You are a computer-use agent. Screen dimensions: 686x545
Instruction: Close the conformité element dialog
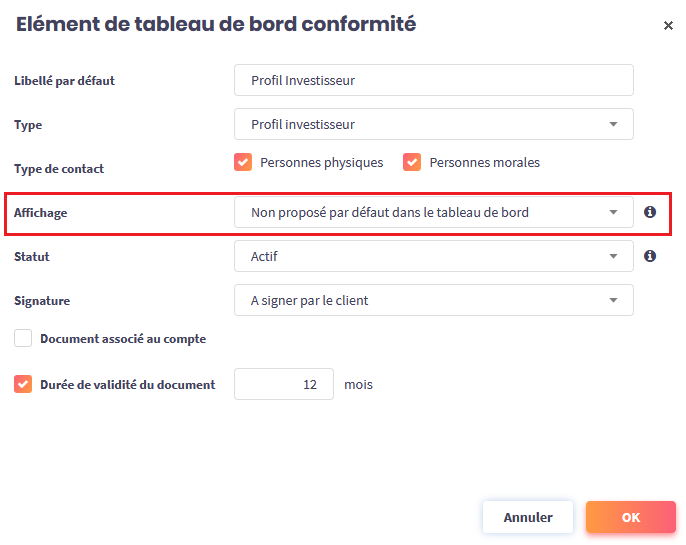pos(668,26)
